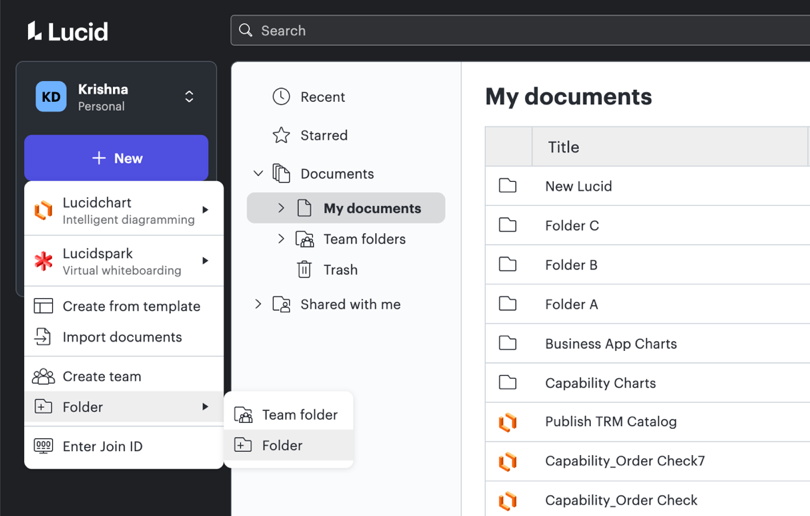Click folder icon beside Business App Charts
This screenshot has height=516, width=810.
coord(508,342)
